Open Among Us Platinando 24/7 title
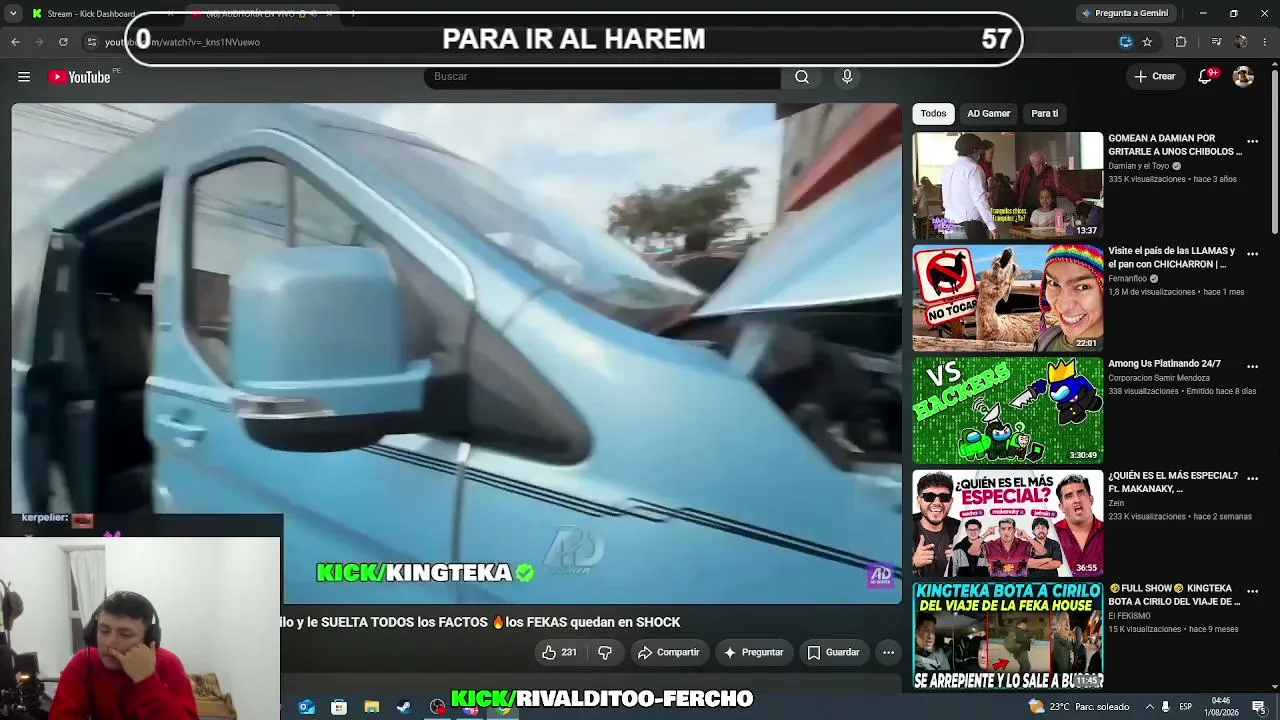This screenshot has width=1280, height=720. pyautogui.click(x=1164, y=364)
